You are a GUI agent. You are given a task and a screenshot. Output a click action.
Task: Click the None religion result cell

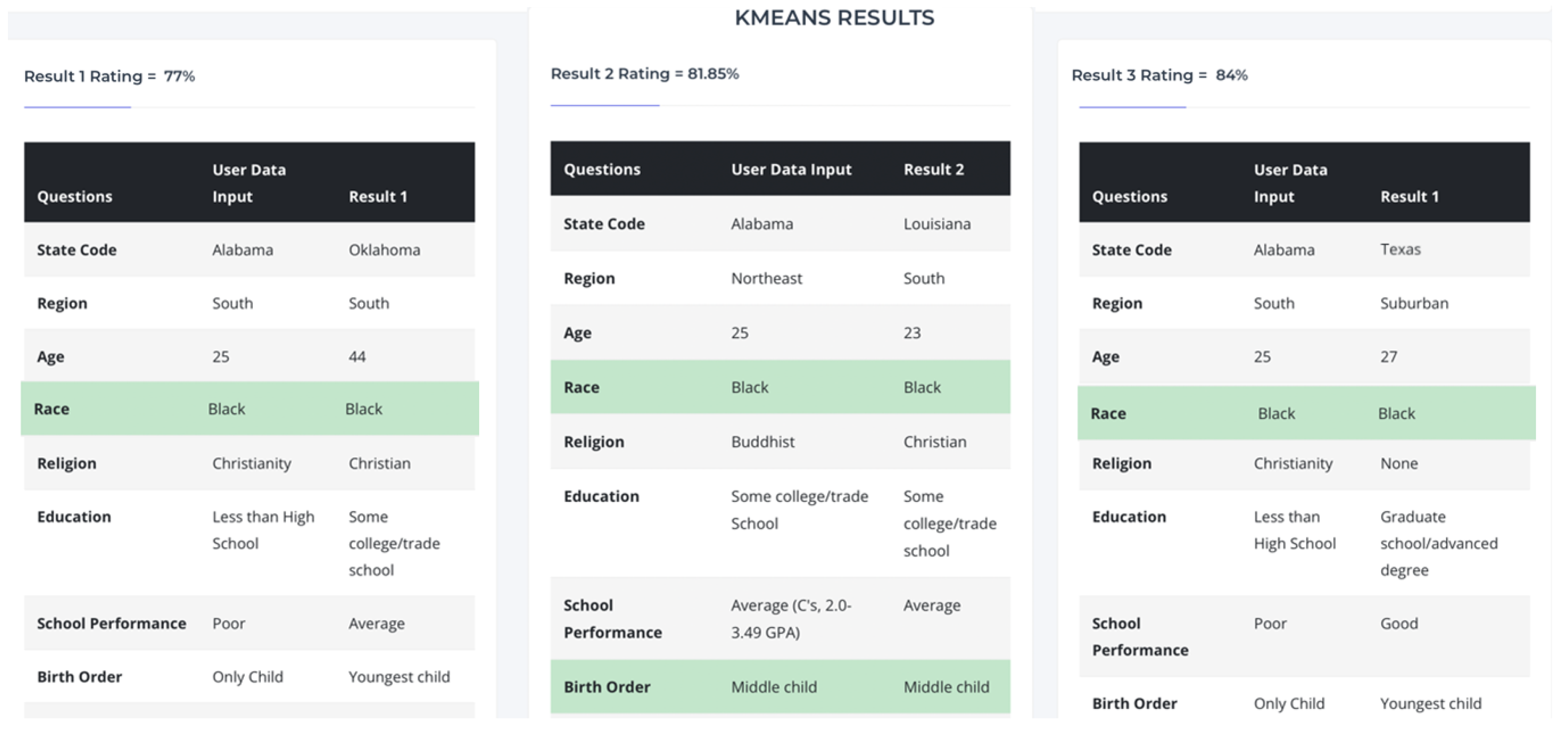[x=1399, y=463]
